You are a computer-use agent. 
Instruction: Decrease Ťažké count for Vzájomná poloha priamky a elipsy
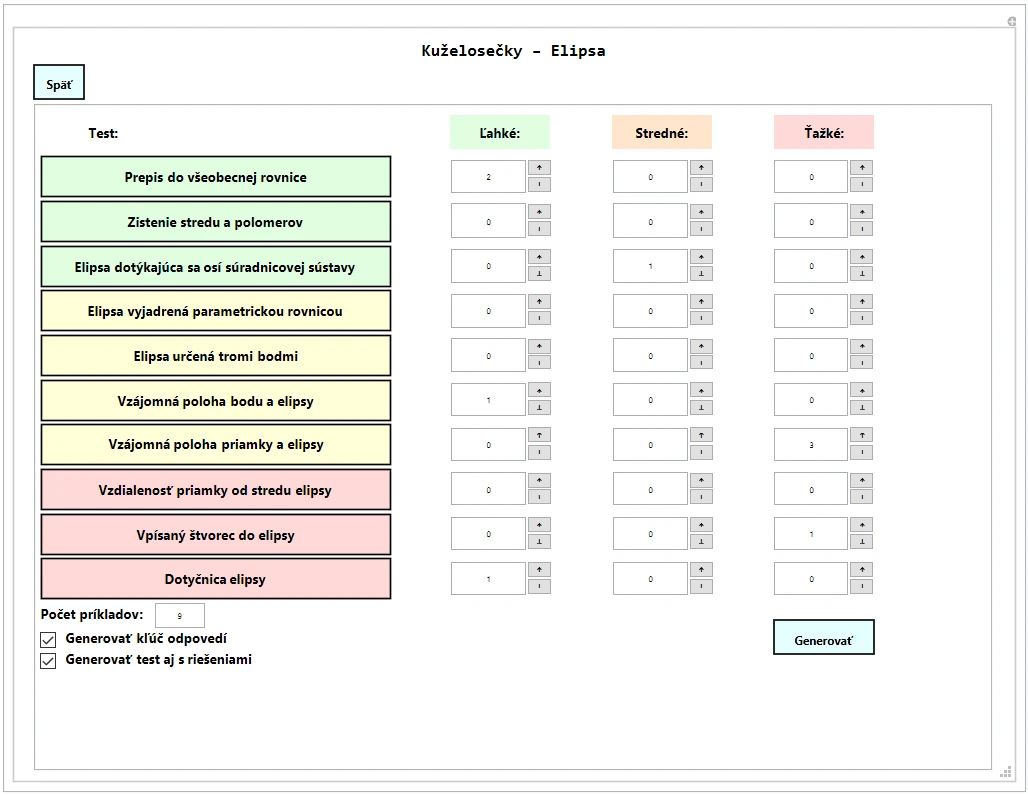click(x=861, y=452)
